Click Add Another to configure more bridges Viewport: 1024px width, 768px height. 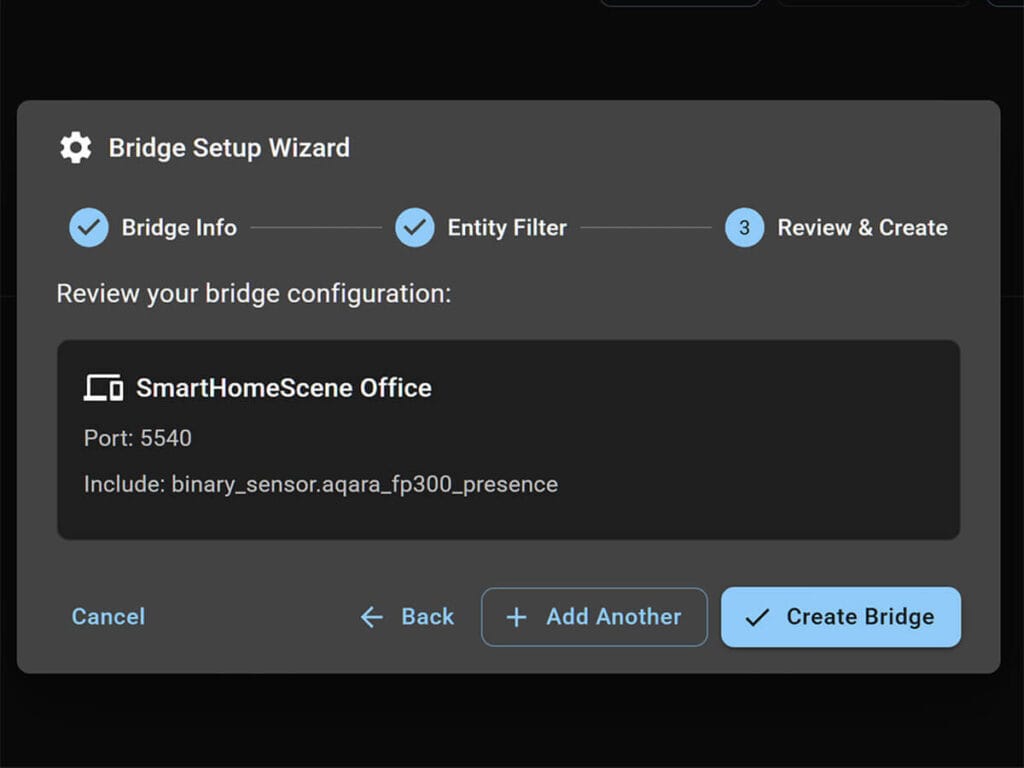tap(594, 617)
